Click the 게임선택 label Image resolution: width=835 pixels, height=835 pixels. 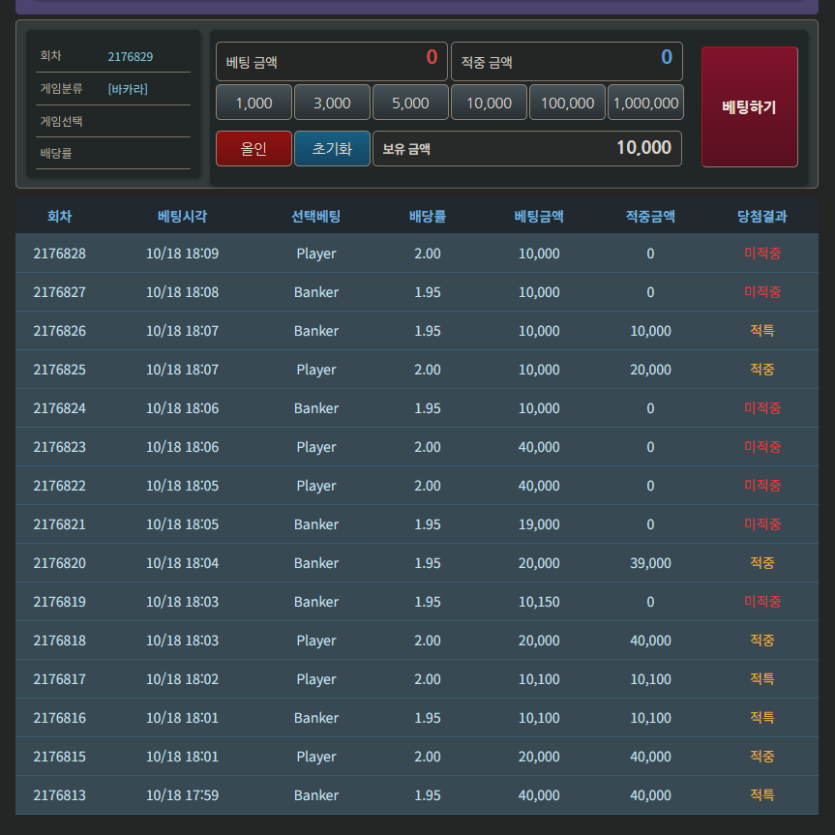(x=61, y=121)
